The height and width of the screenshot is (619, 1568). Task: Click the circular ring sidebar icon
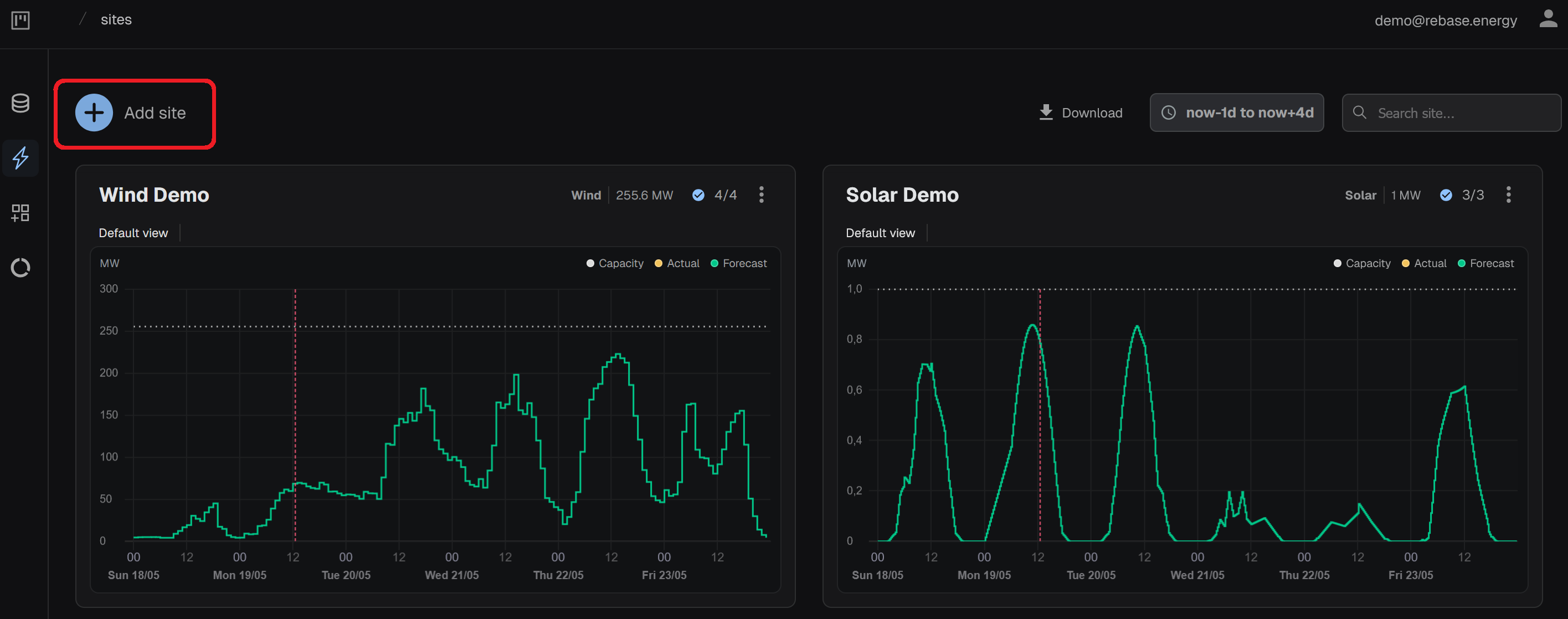pyautogui.click(x=20, y=268)
